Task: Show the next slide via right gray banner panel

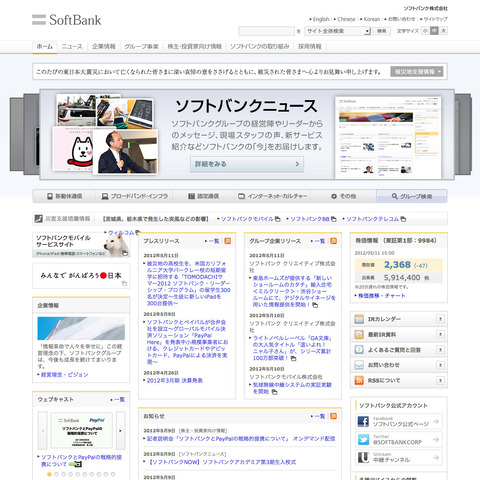Action: coord(463,134)
